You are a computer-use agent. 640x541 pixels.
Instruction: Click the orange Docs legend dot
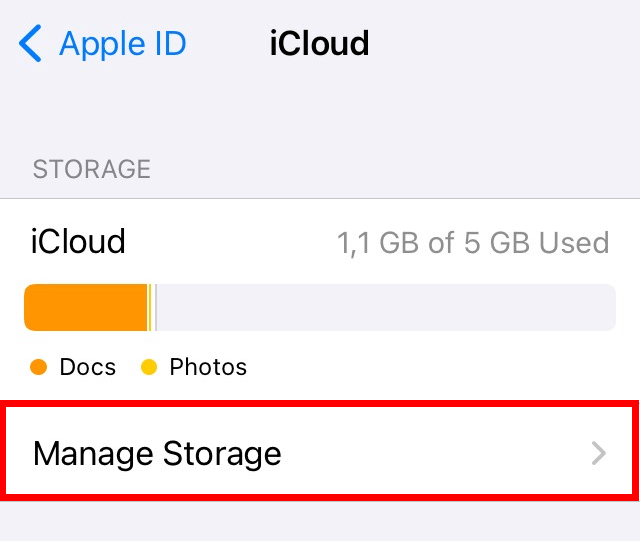click(x=39, y=367)
